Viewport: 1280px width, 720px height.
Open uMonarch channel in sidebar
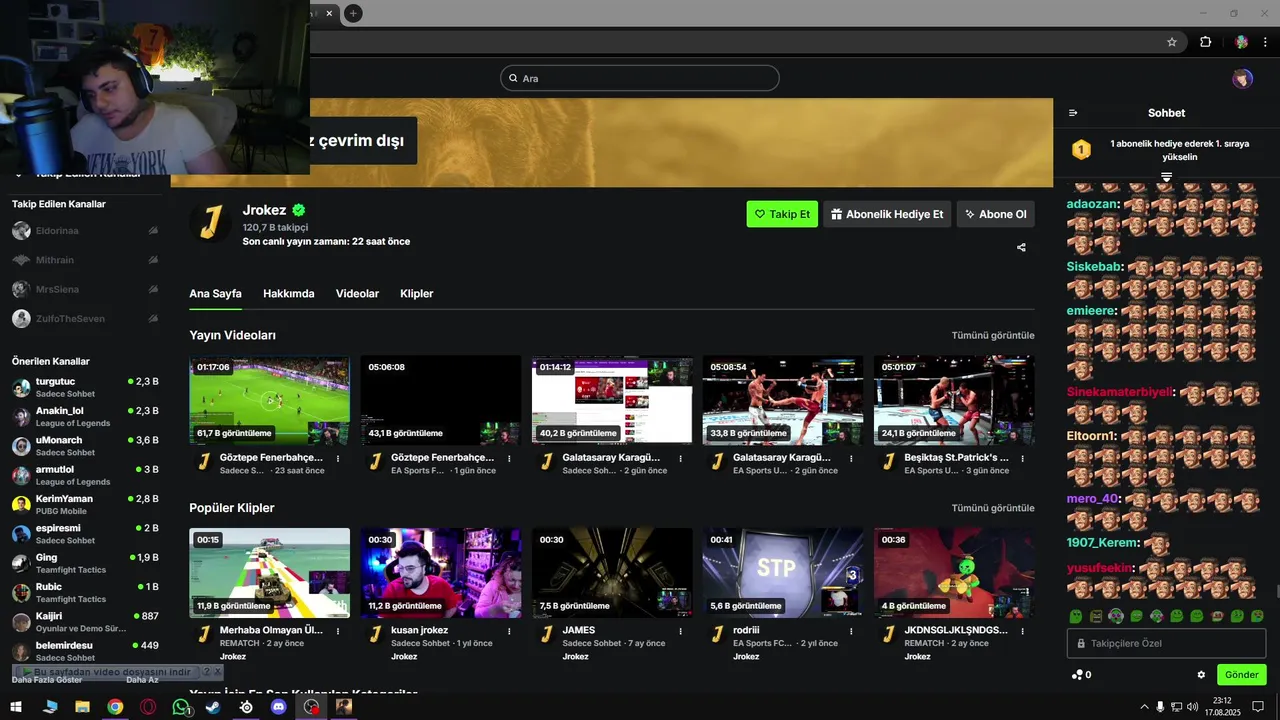coord(85,446)
